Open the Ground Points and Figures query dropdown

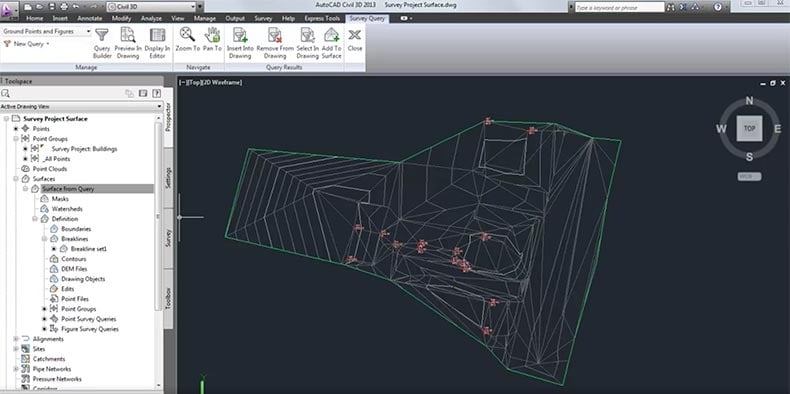(46, 31)
